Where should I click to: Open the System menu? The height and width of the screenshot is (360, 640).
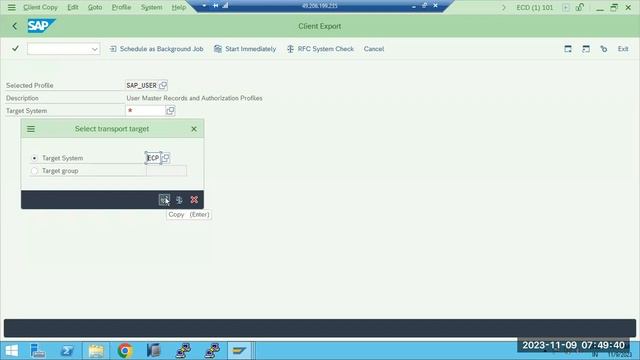(151, 7)
